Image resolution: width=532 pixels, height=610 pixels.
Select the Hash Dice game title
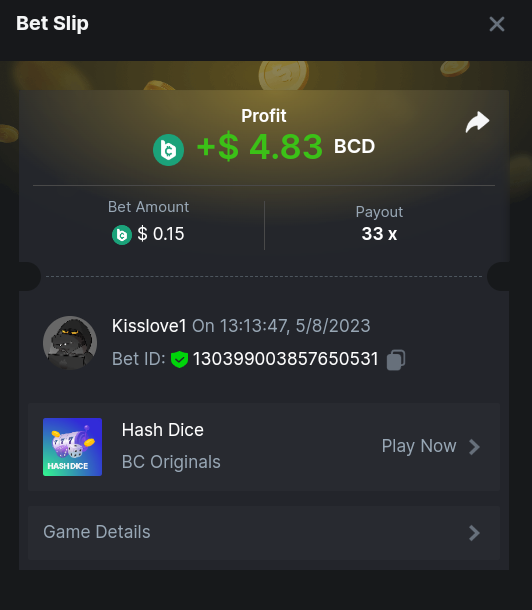click(163, 430)
